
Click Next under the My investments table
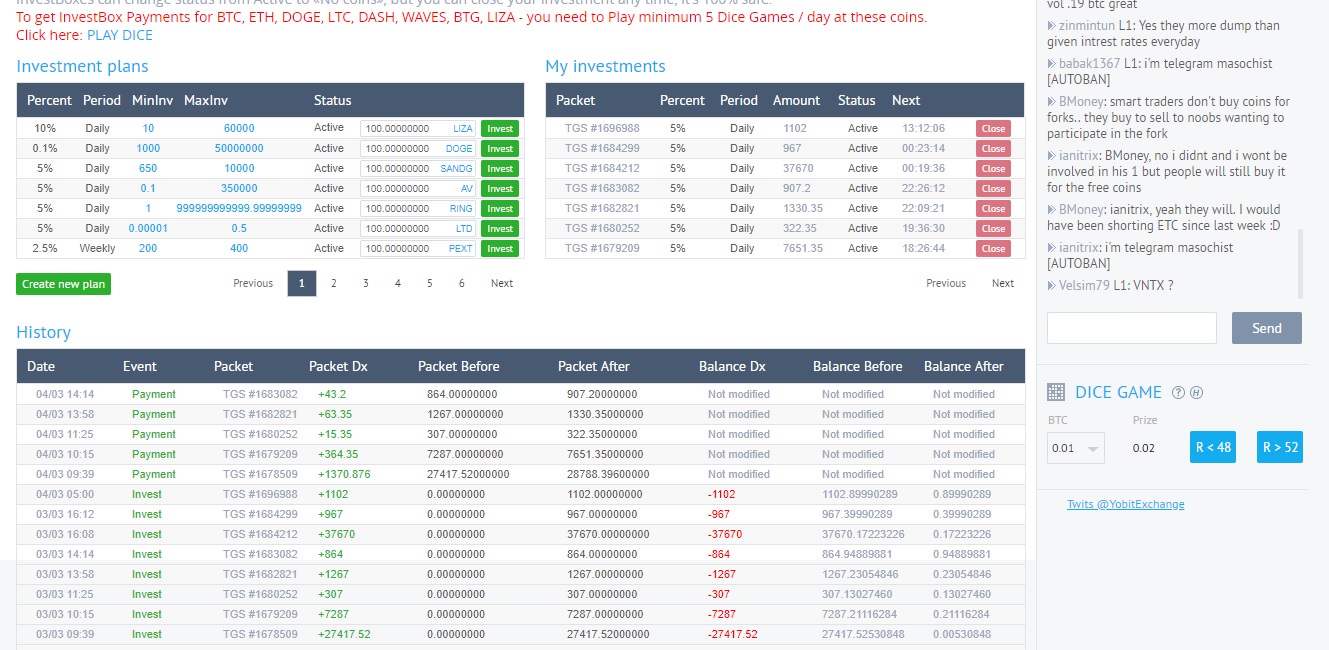point(1003,283)
